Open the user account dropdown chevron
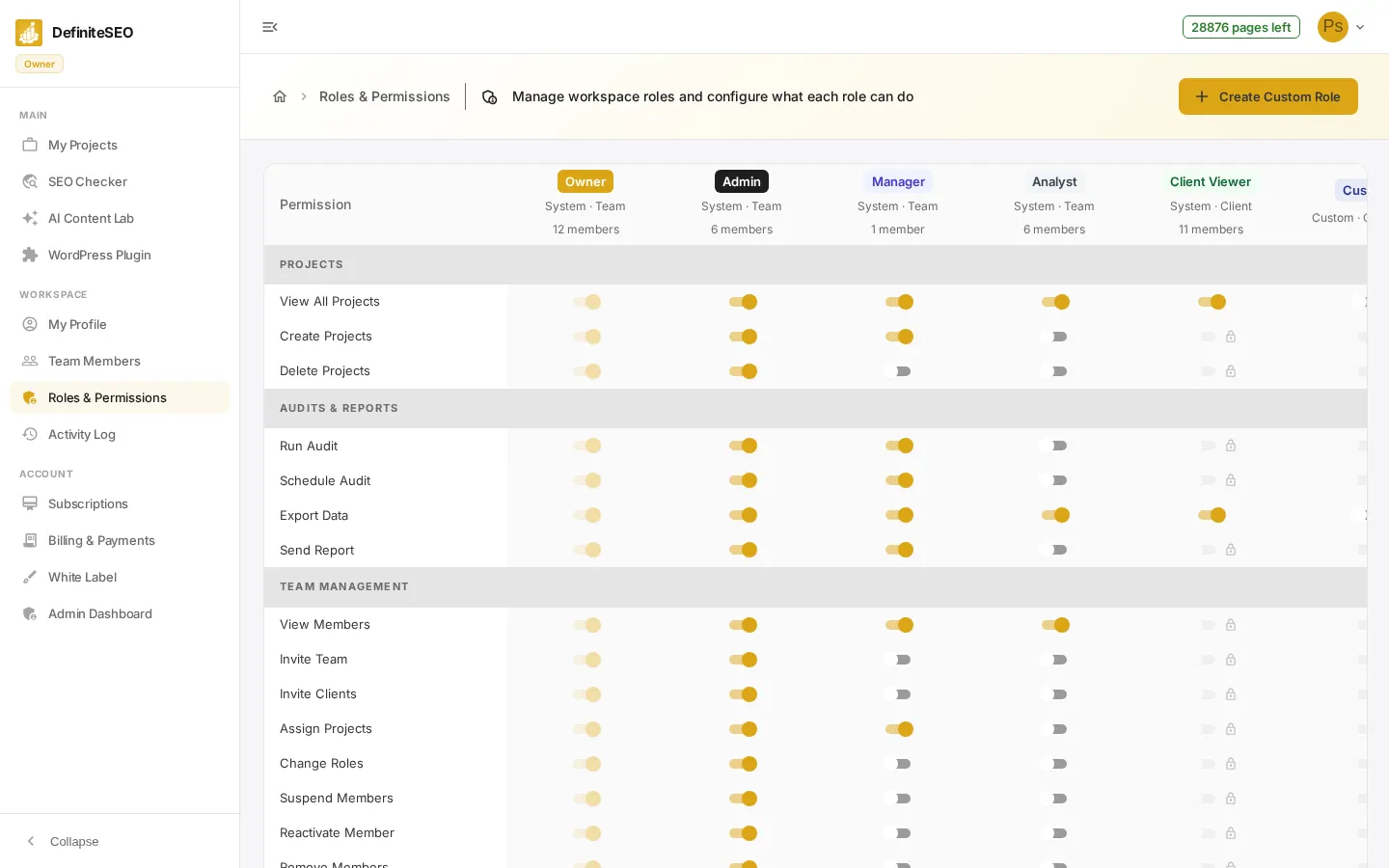1389x868 pixels. click(x=1360, y=27)
